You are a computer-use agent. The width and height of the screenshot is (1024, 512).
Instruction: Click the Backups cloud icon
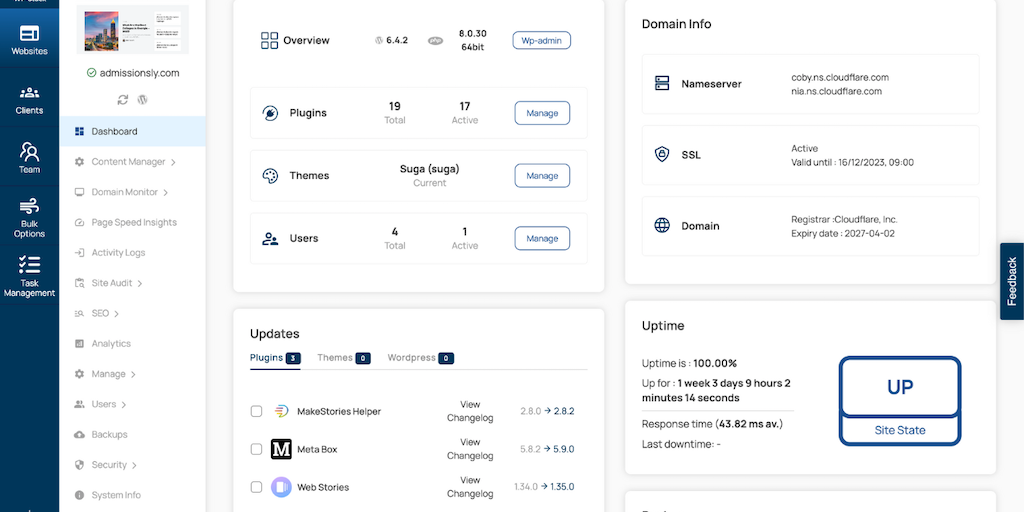click(x=80, y=435)
